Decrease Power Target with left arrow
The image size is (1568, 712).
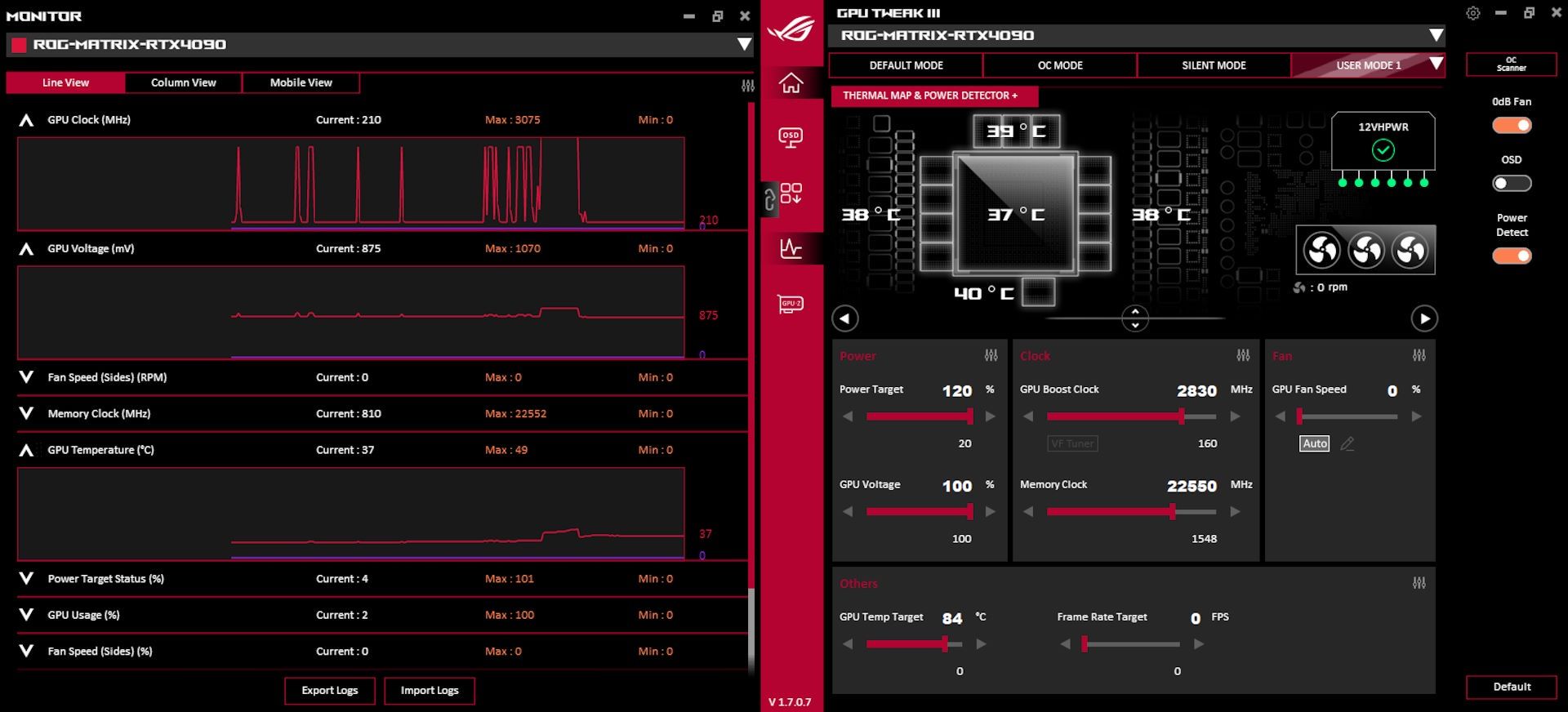848,416
